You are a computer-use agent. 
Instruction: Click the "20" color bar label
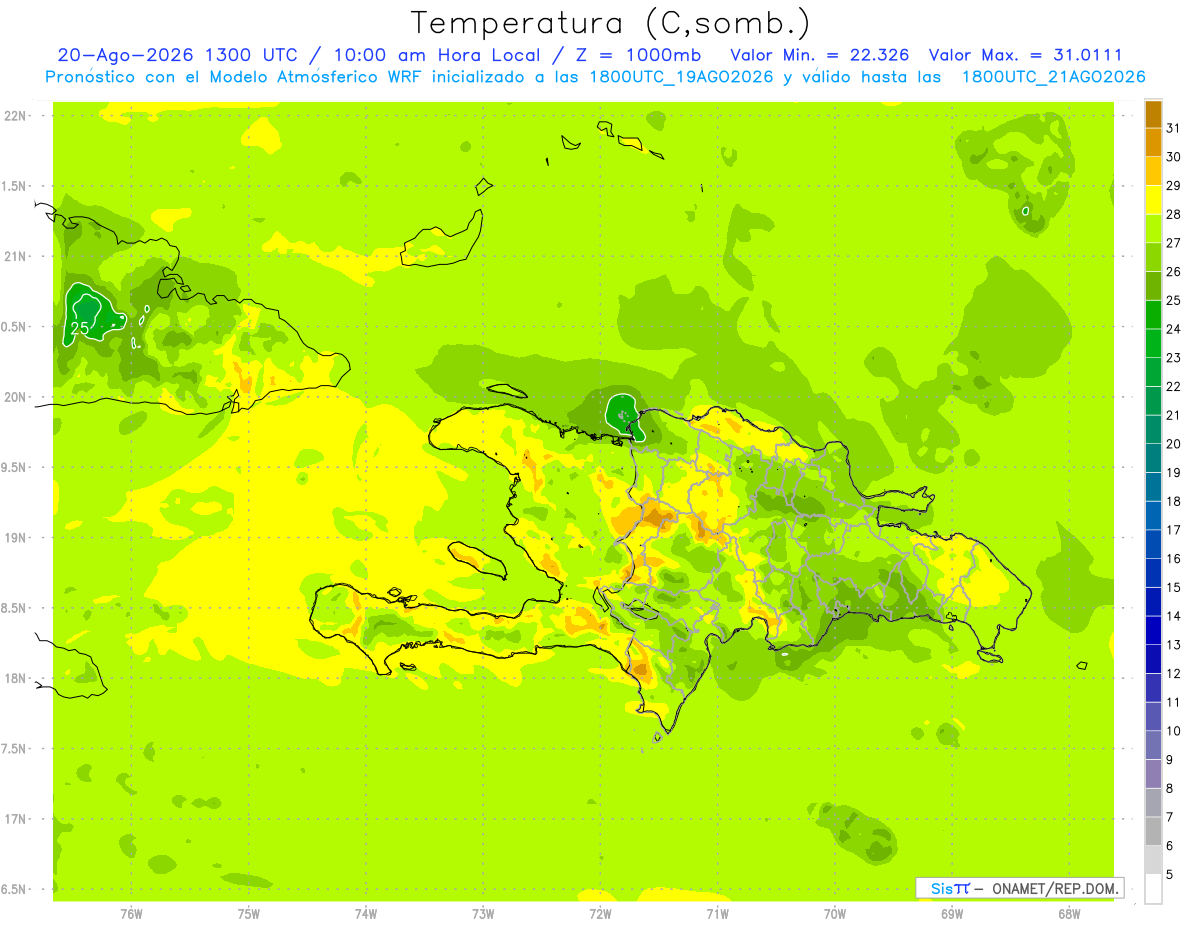[1174, 444]
